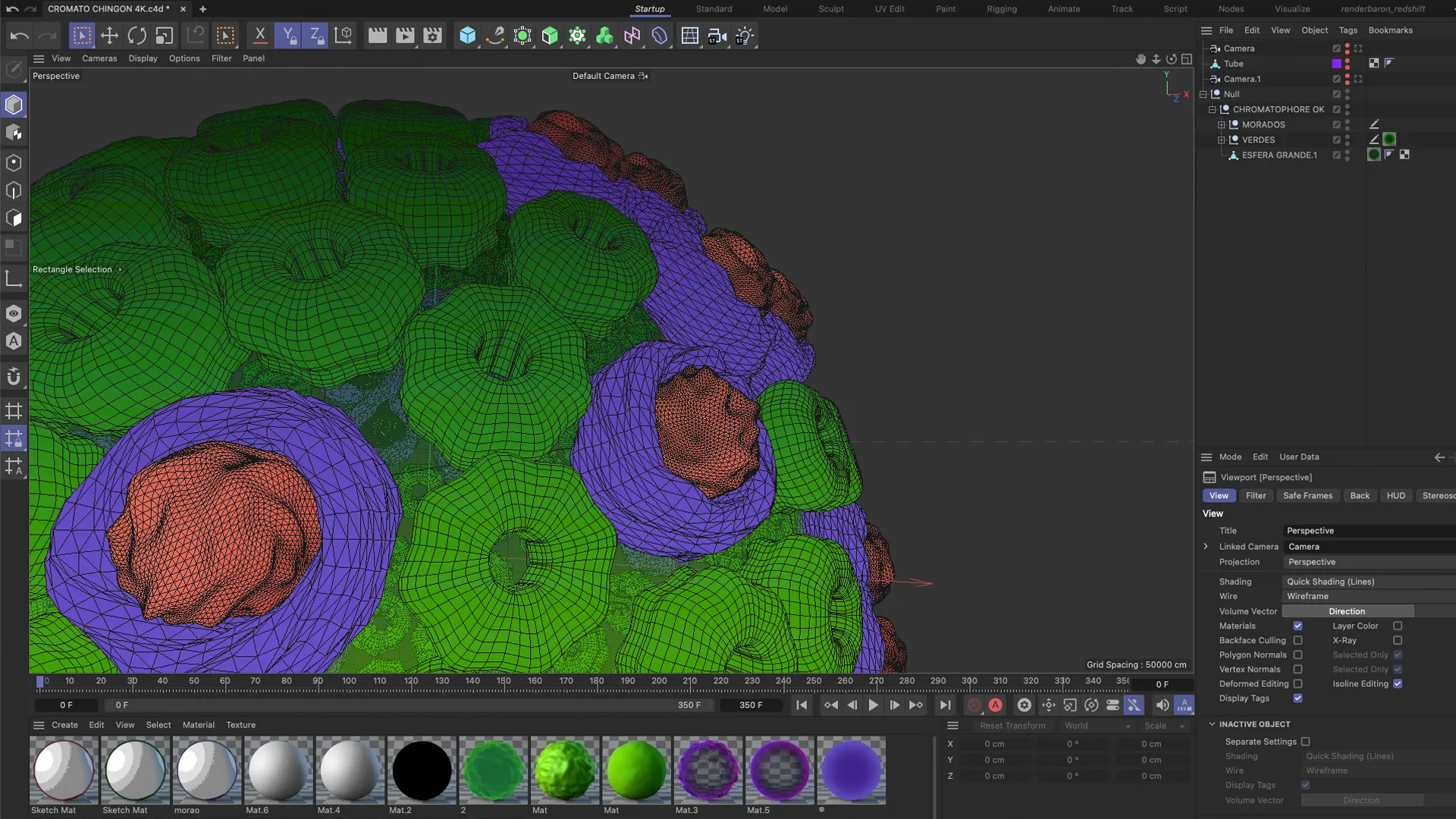
Task: Toggle X axis lock
Action: [x=260, y=36]
